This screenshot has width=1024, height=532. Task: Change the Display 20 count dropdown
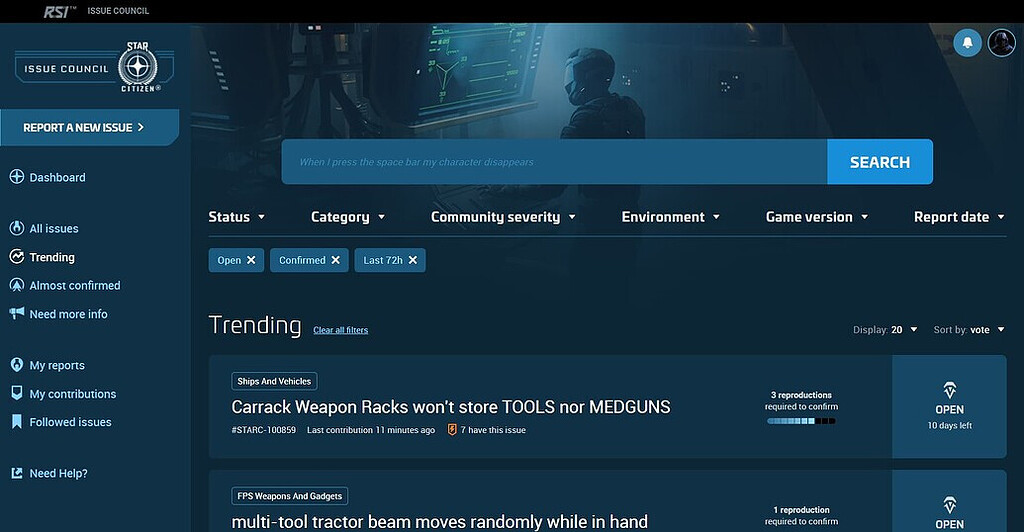click(885, 330)
